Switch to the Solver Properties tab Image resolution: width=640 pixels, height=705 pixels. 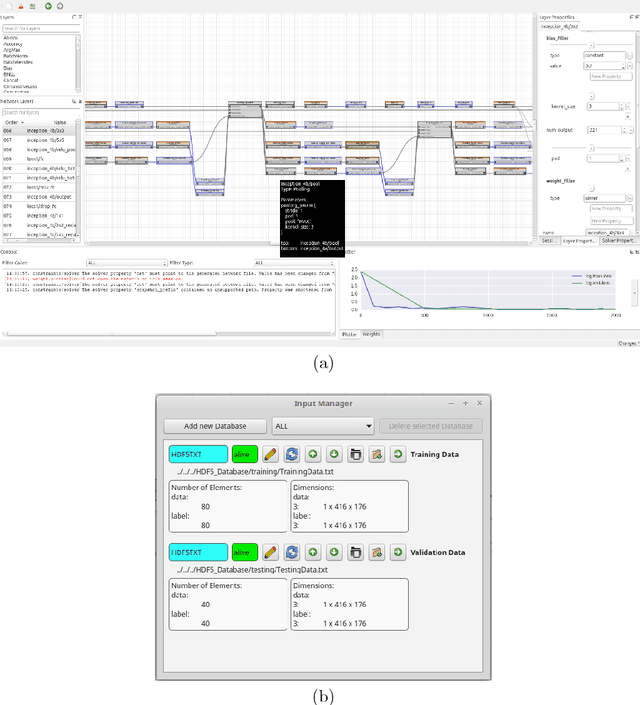(x=620, y=241)
